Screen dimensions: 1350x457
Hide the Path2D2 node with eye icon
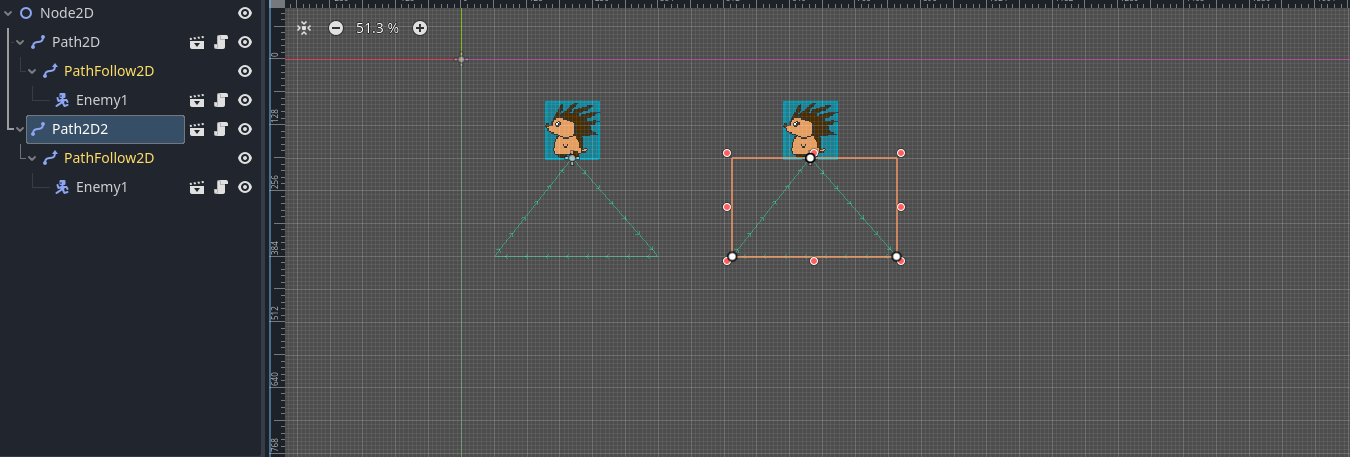(x=245, y=130)
